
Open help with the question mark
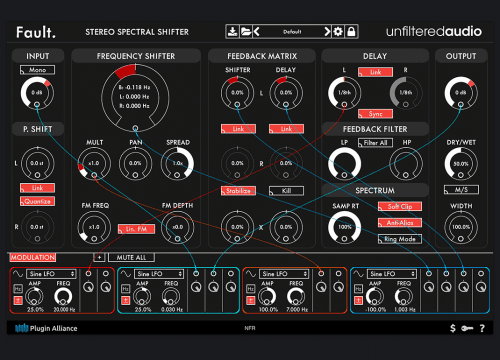point(482,328)
